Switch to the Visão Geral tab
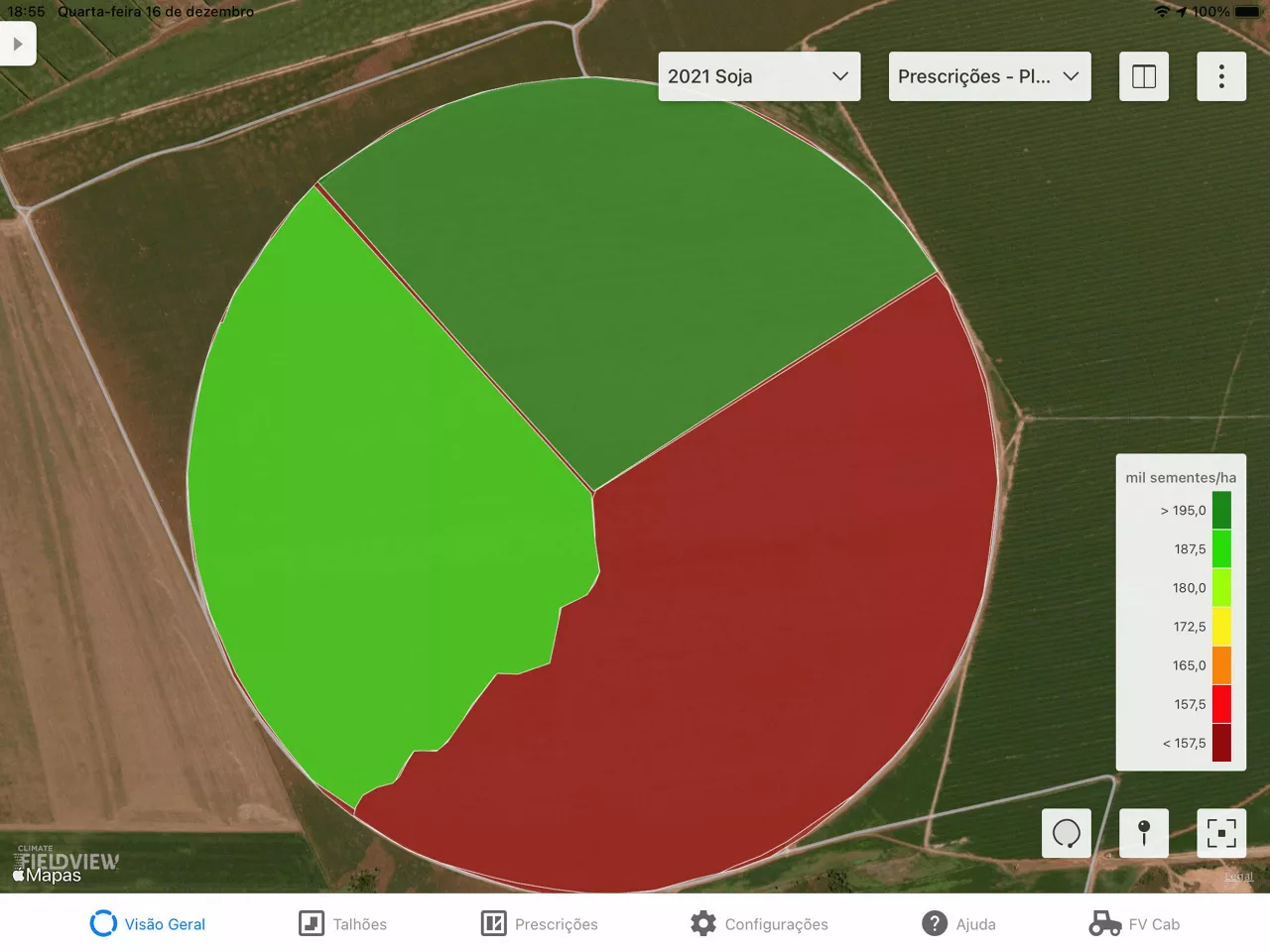 pos(148,923)
